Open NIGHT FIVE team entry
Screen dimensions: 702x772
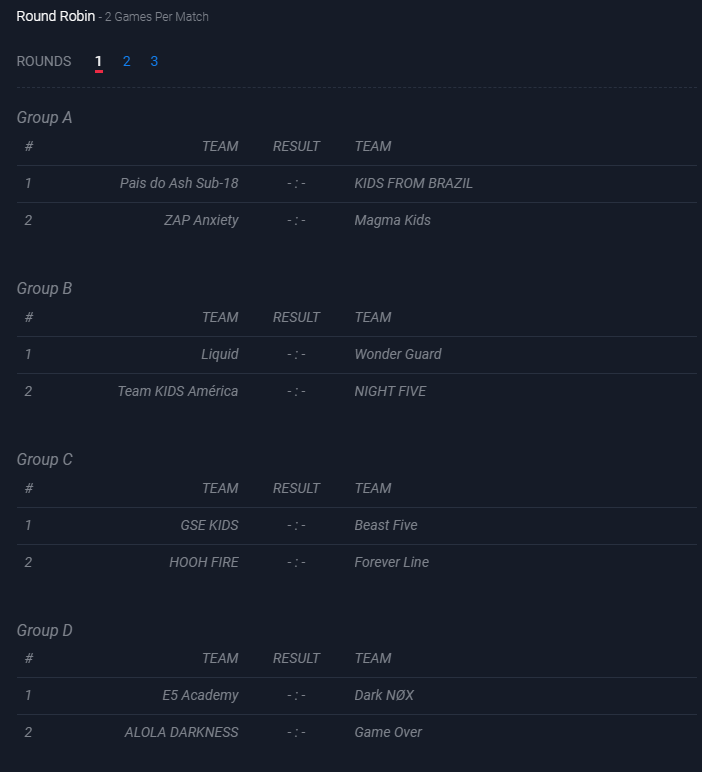coord(390,391)
